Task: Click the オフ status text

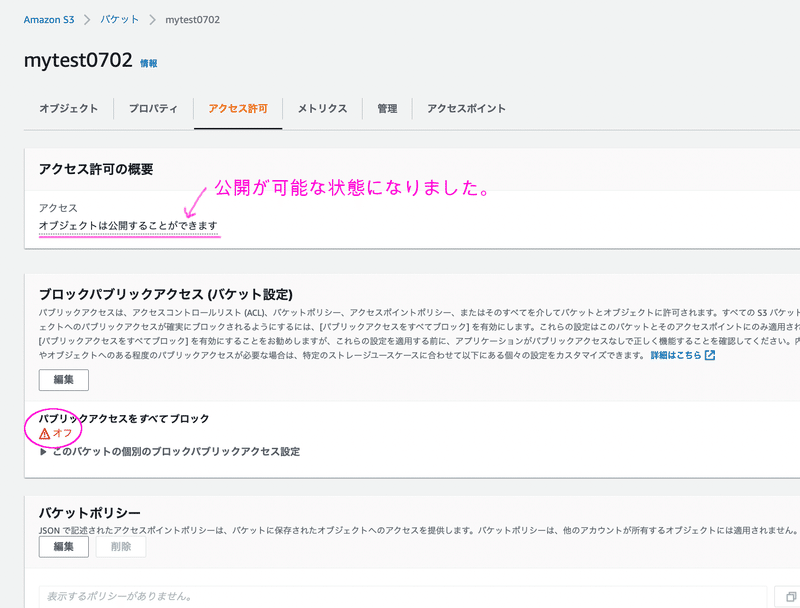Action: (x=62, y=433)
